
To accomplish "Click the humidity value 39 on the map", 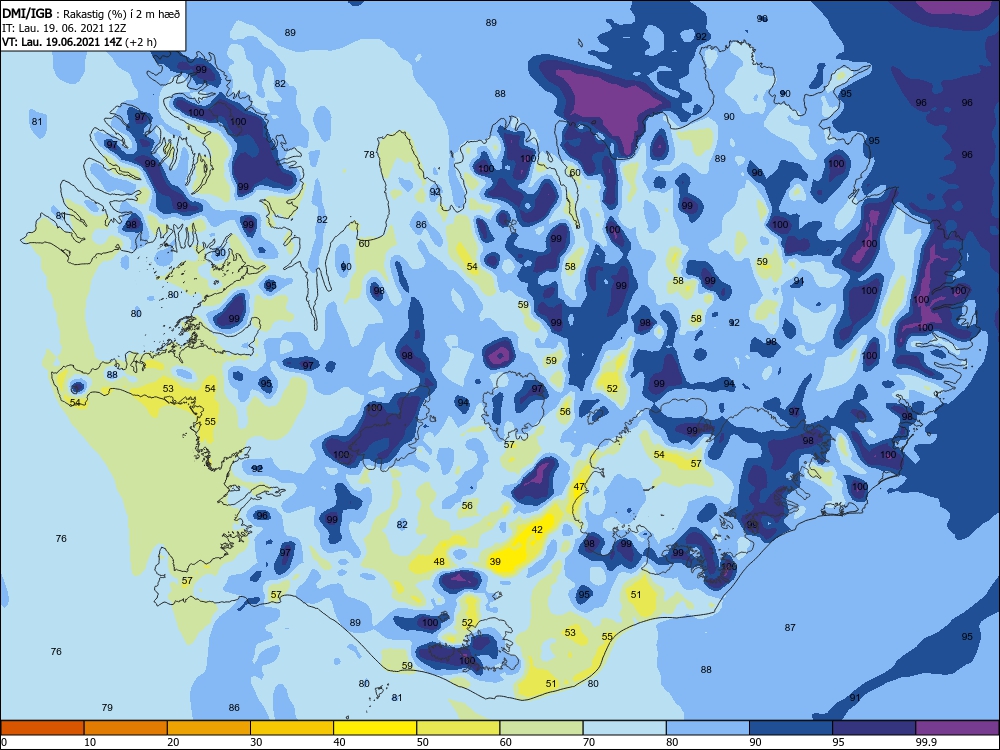I will (495, 562).
